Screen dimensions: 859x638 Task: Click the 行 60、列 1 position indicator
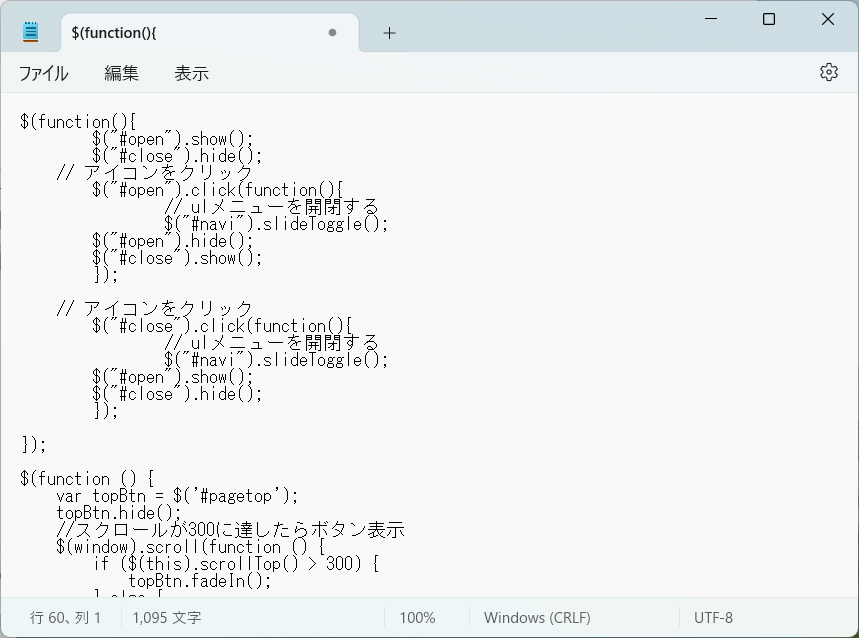click(x=65, y=618)
